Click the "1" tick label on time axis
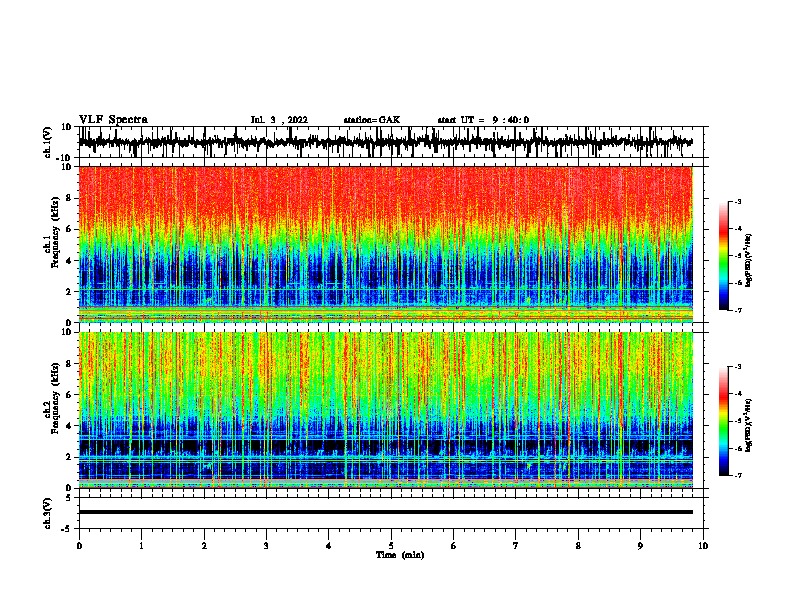The image size is (792, 612). point(142,546)
